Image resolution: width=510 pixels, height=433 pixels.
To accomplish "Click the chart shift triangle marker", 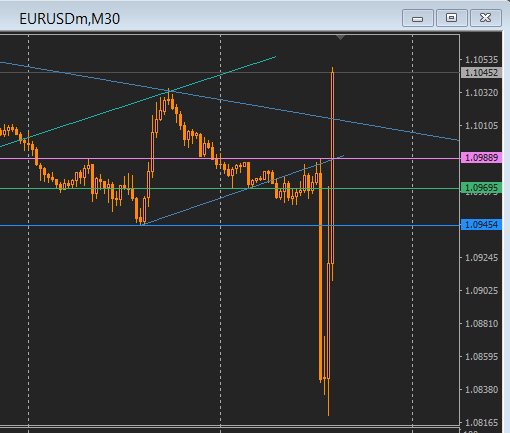I will [340, 37].
